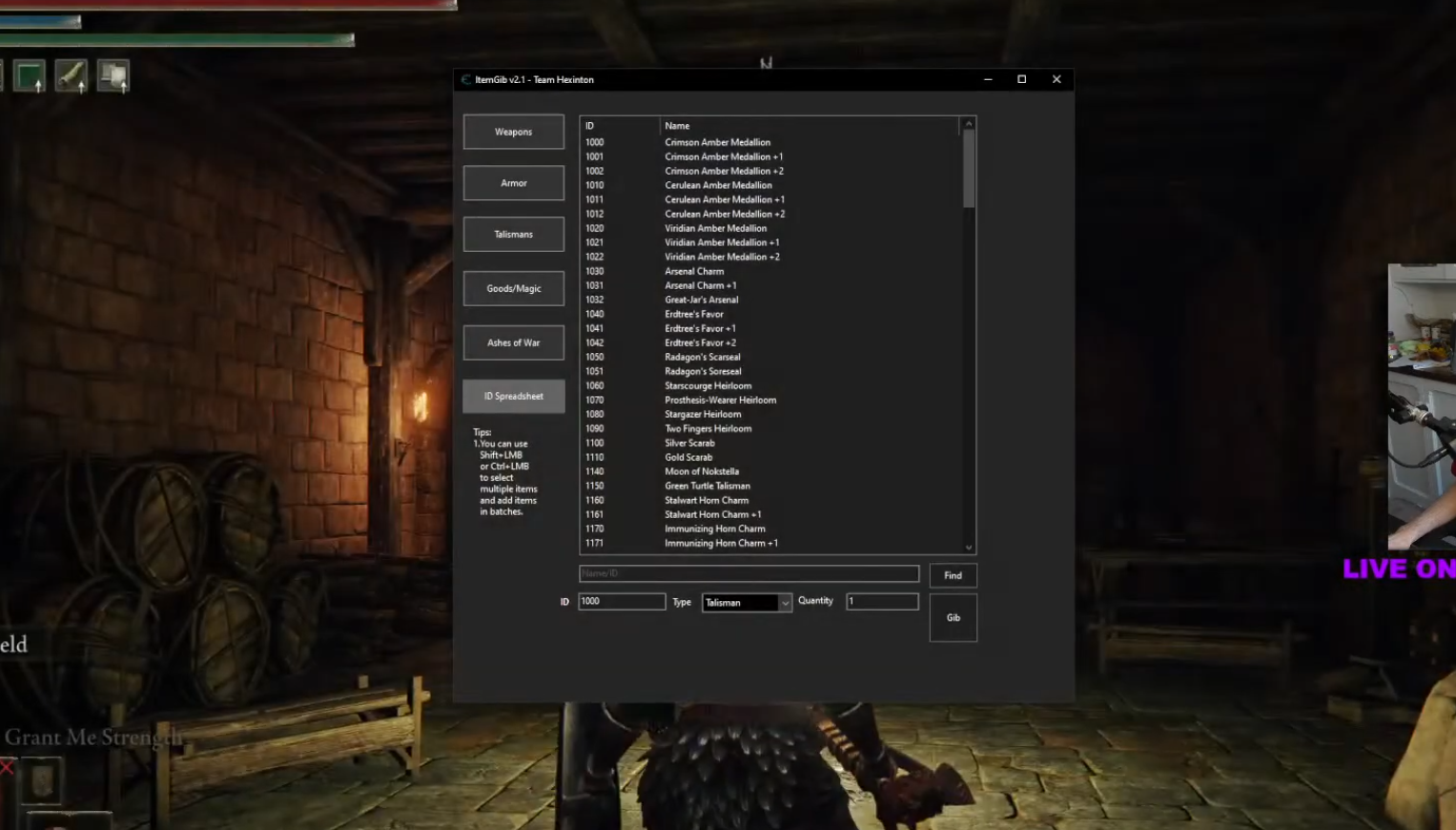Focus the Name/ID search field
This screenshot has width=1456, height=830.
pyautogui.click(x=749, y=573)
